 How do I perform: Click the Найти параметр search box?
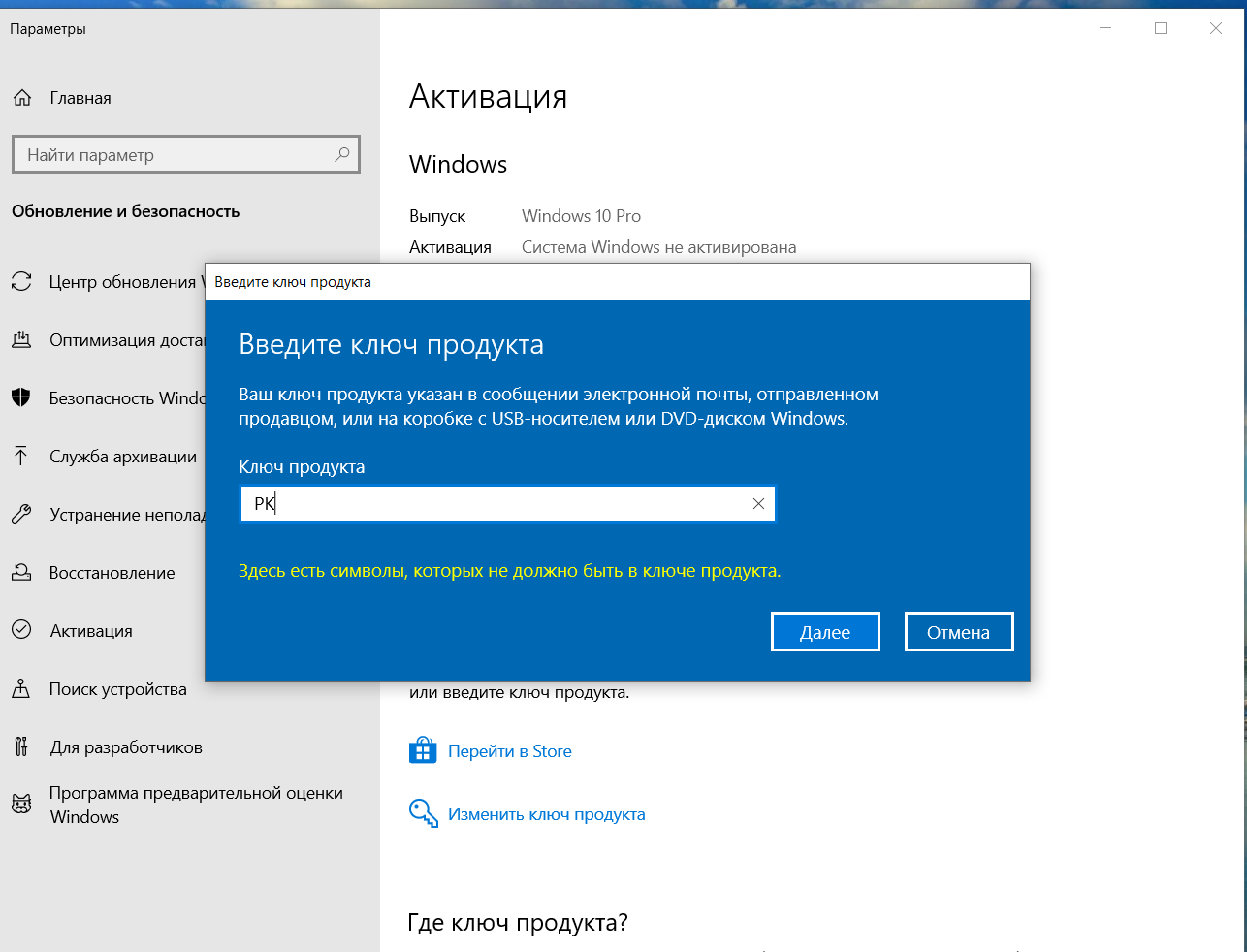point(186,154)
